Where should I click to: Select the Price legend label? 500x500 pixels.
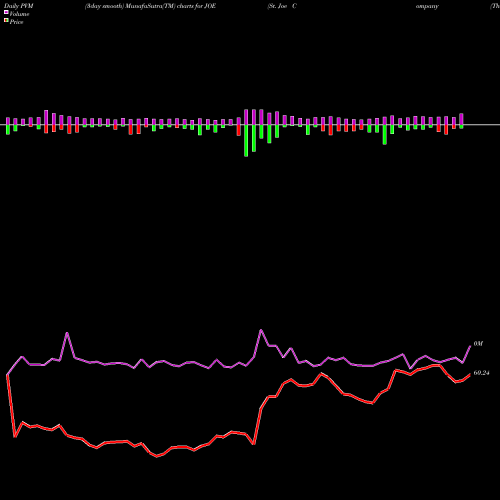click(x=16, y=22)
